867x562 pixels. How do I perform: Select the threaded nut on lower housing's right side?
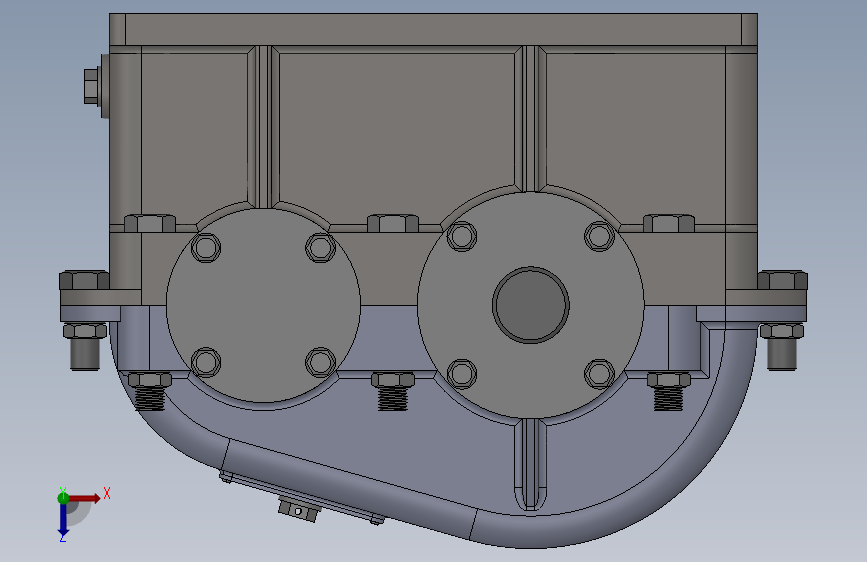(x=669, y=380)
